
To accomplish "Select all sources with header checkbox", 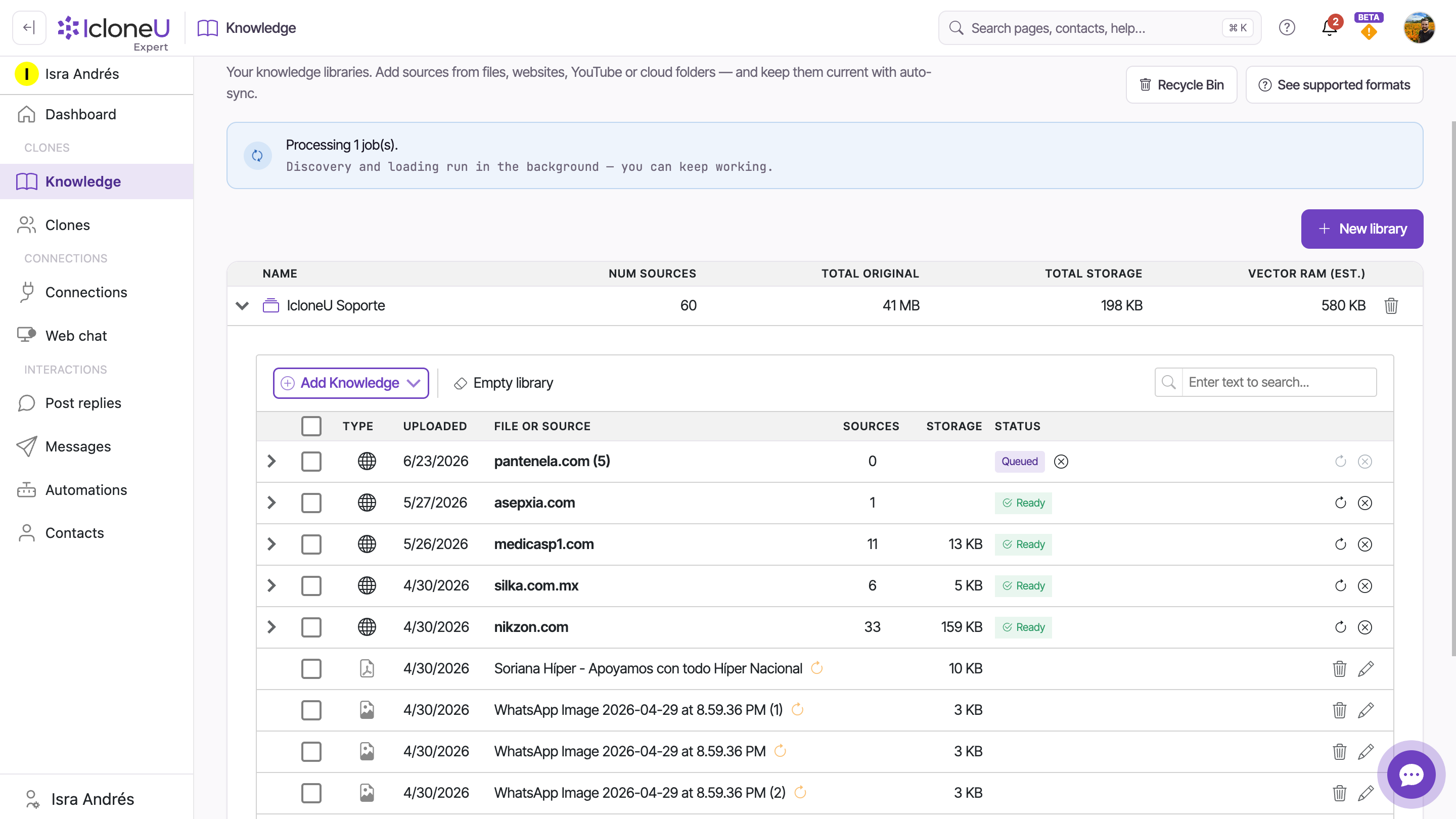I will click(x=311, y=426).
